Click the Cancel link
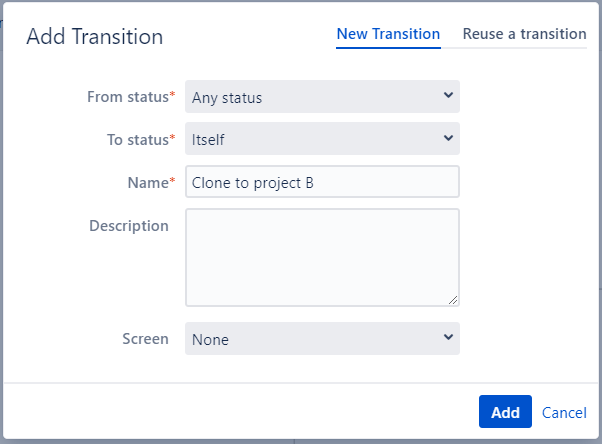 pyautogui.click(x=564, y=412)
